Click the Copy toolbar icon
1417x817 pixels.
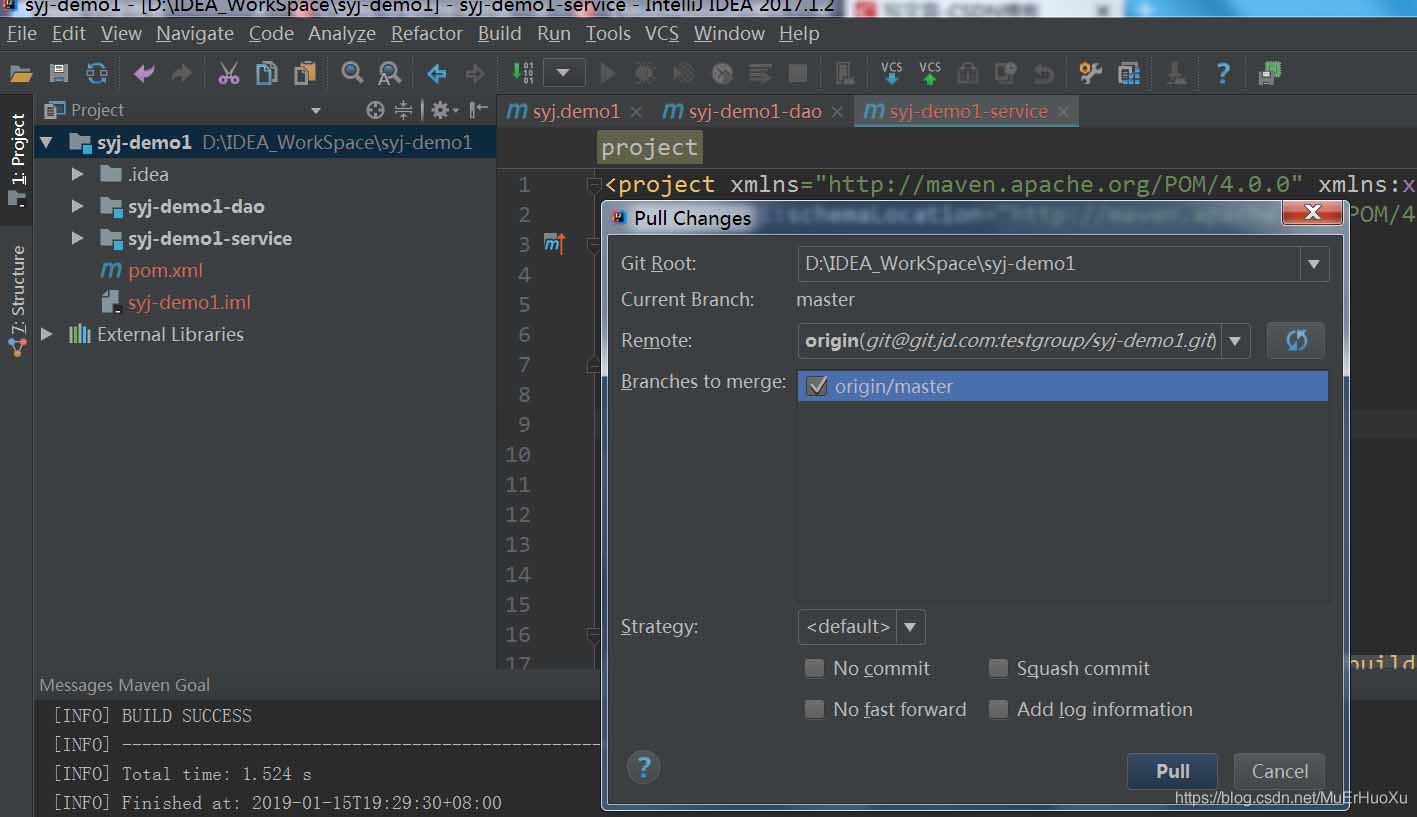267,73
